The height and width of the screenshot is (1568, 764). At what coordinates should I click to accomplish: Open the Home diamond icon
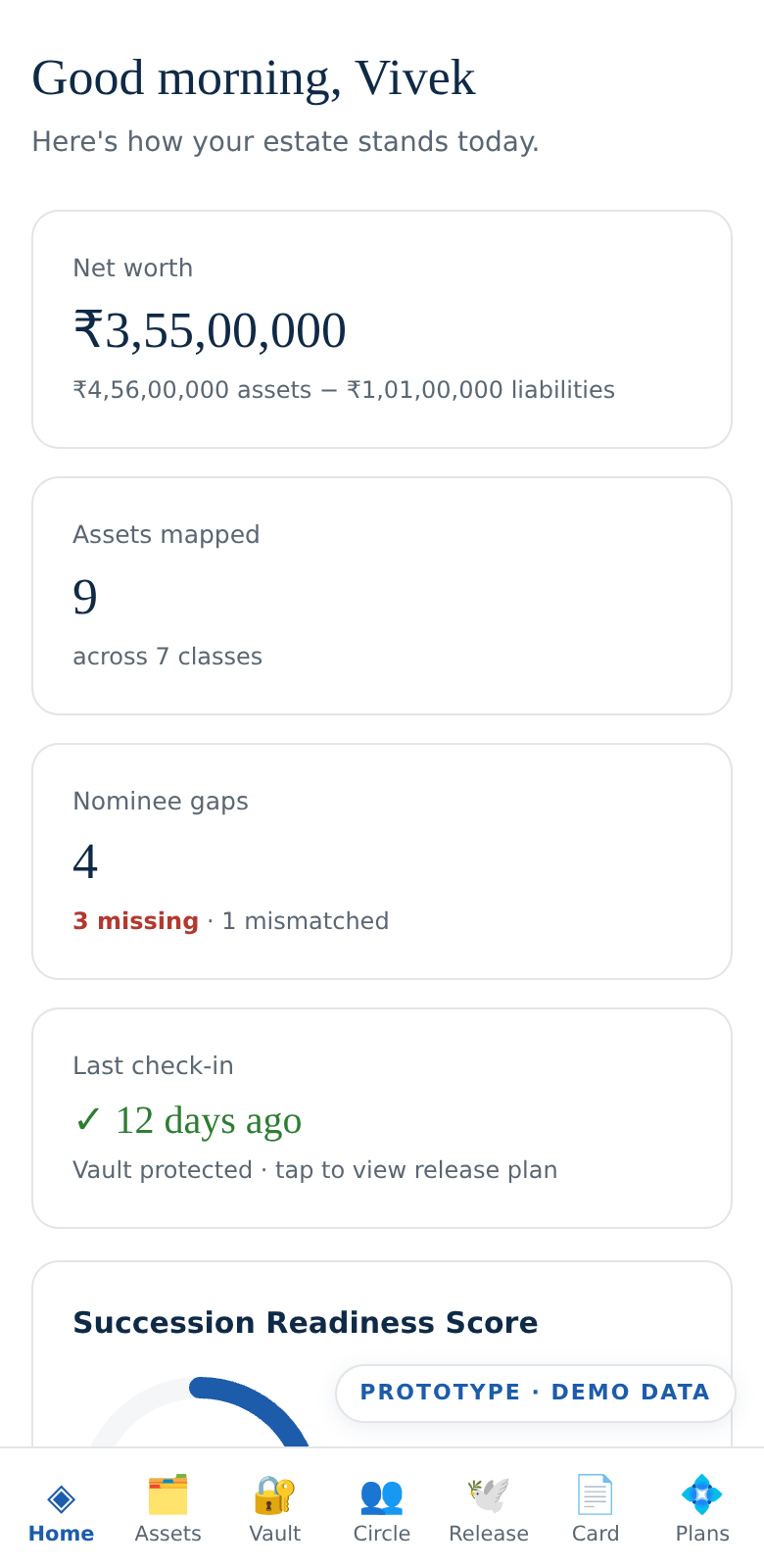[x=61, y=1496]
